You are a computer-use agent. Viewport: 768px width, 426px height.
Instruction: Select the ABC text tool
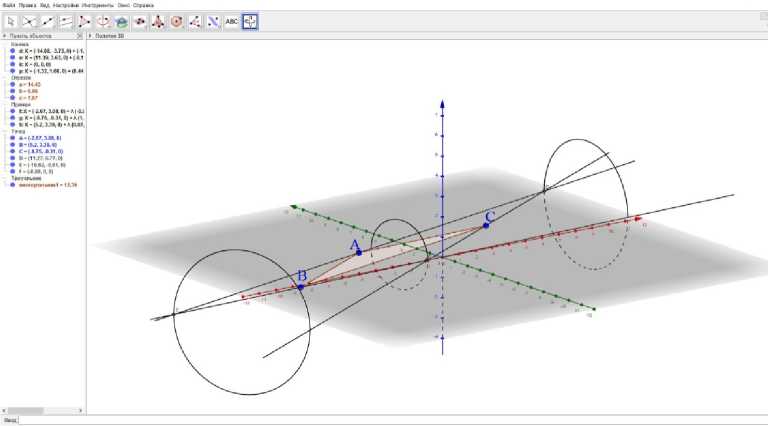pos(232,22)
